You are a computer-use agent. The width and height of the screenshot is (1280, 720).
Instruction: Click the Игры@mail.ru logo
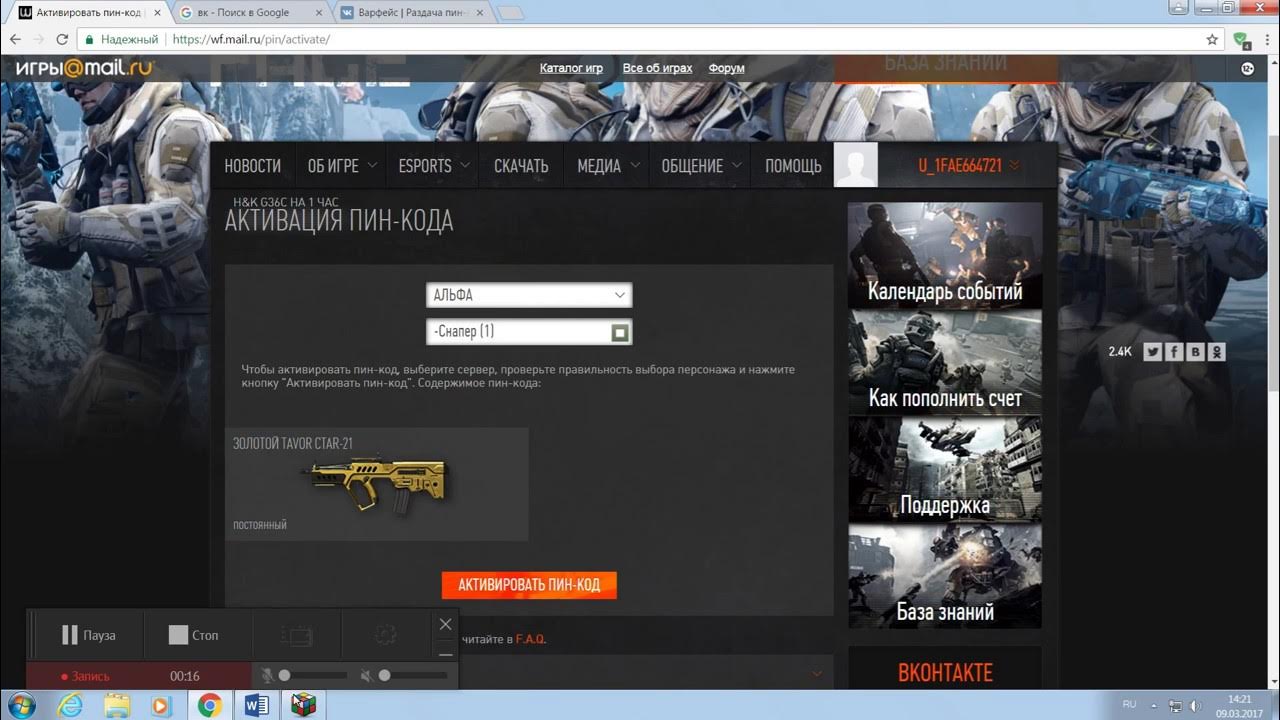pos(84,68)
